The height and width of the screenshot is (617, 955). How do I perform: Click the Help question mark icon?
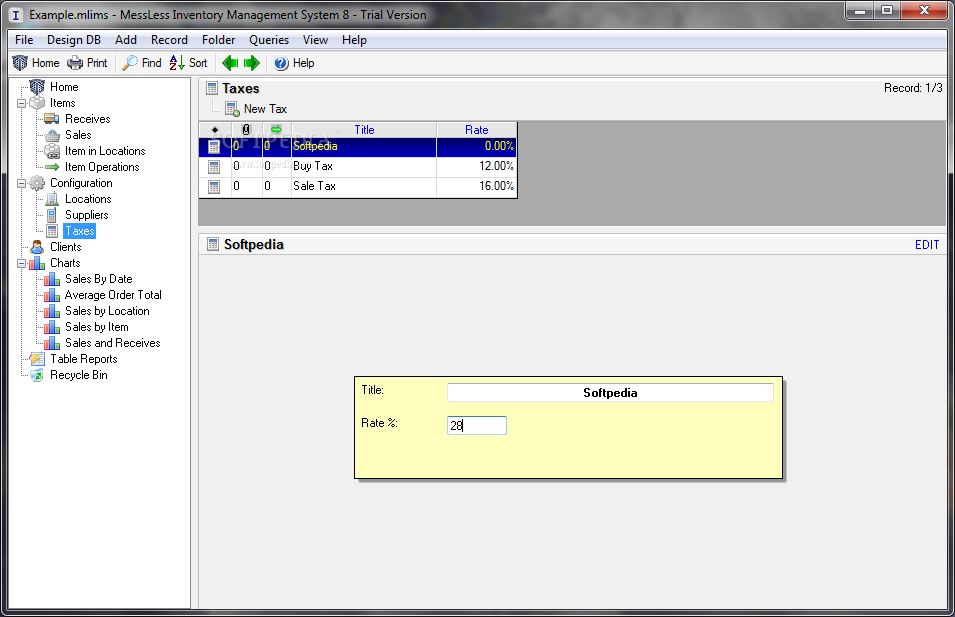point(281,63)
